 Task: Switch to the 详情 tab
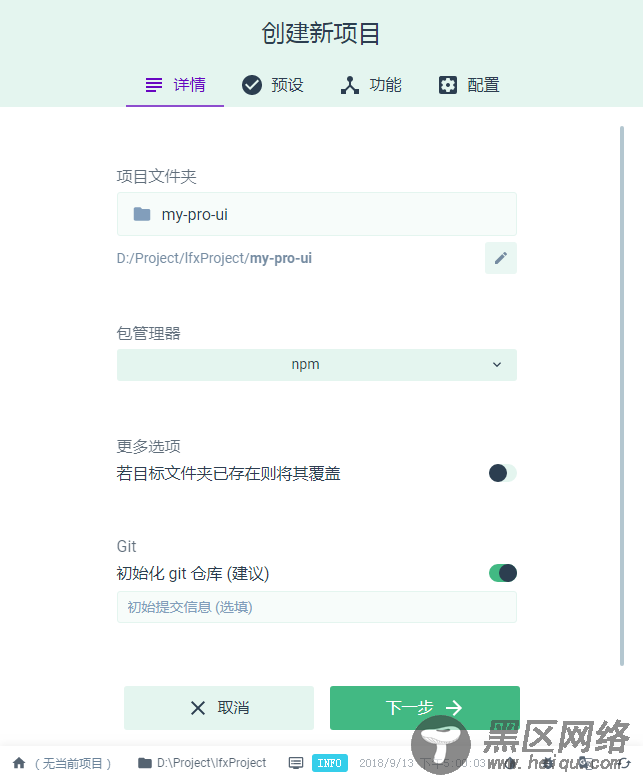(x=175, y=85)
